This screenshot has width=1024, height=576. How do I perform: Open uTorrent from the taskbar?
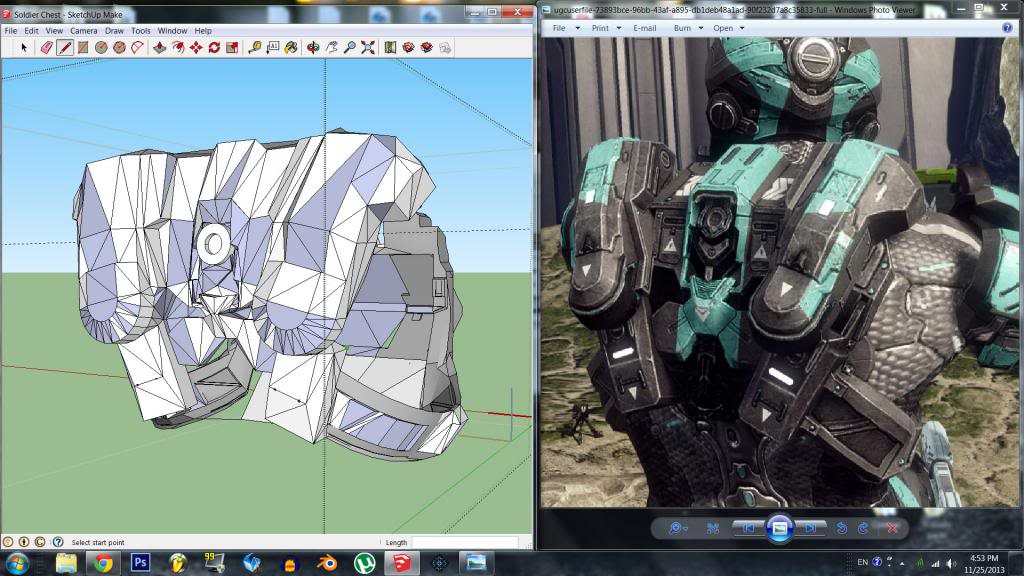[x=364, y=563]
